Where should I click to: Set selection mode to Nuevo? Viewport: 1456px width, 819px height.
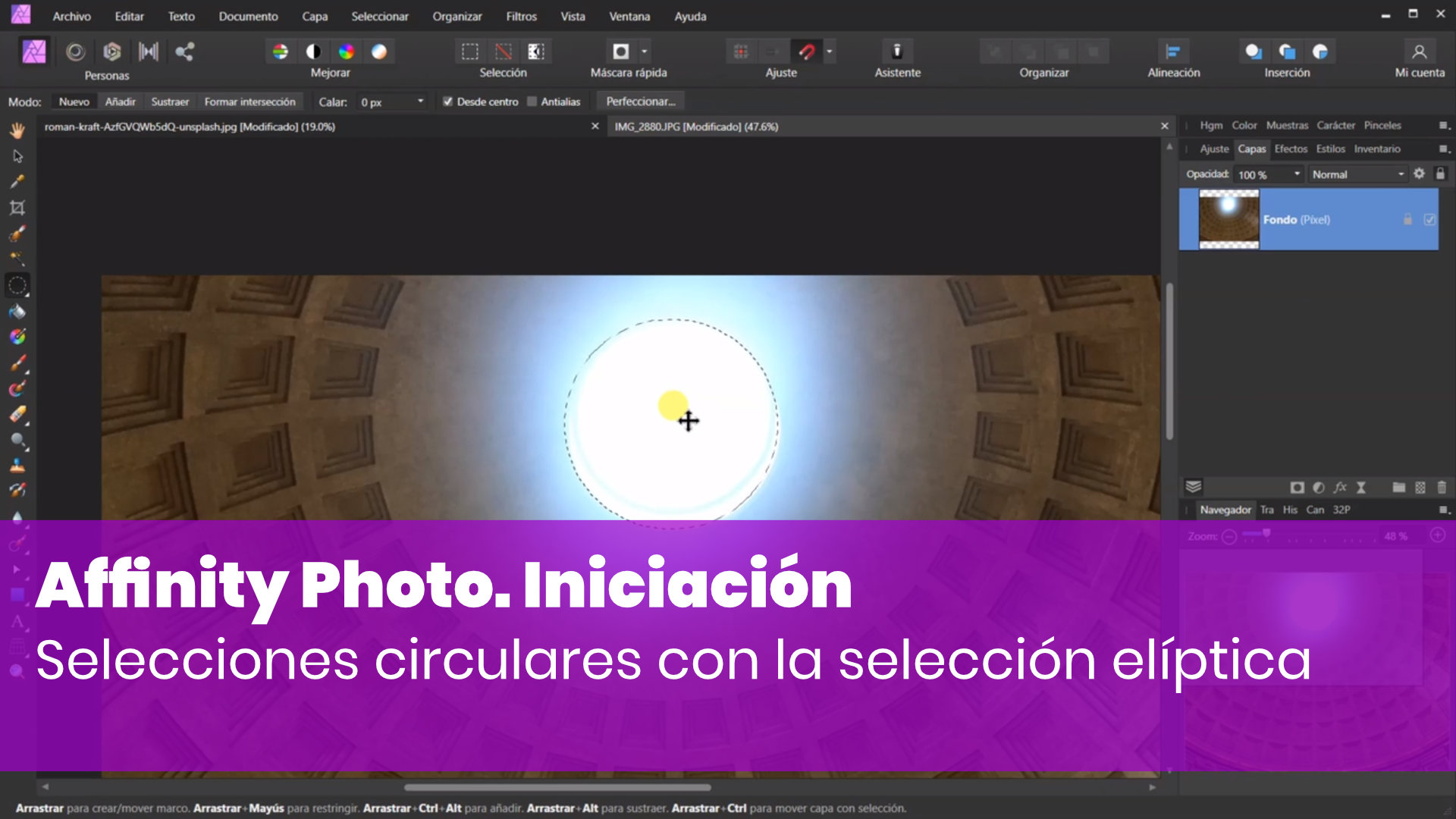(74, 102)
